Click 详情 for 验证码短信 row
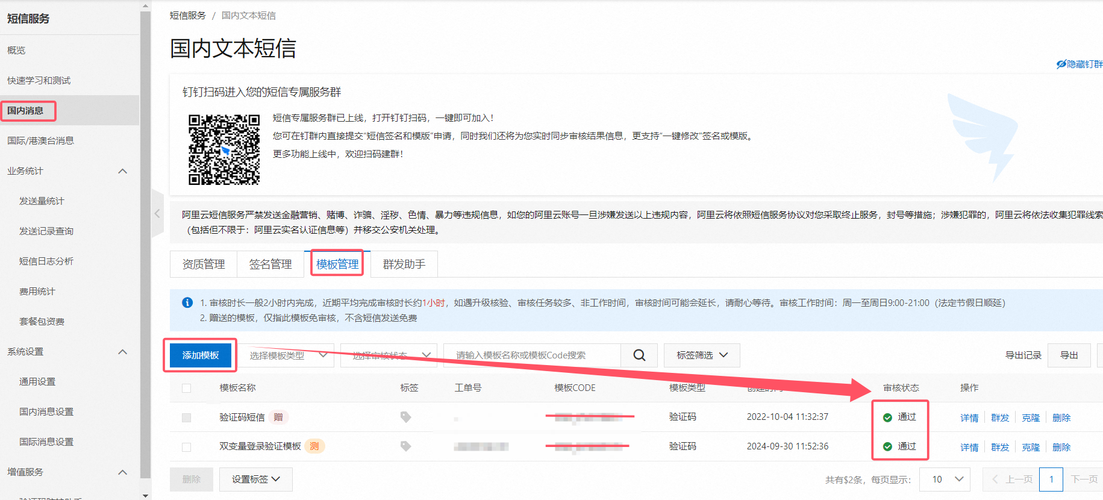 (969, 418)
